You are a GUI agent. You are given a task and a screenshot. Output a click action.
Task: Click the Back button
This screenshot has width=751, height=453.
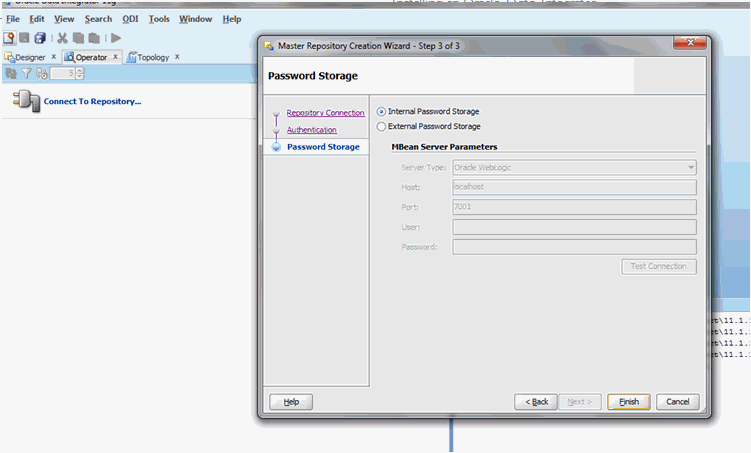pos(536,402)
